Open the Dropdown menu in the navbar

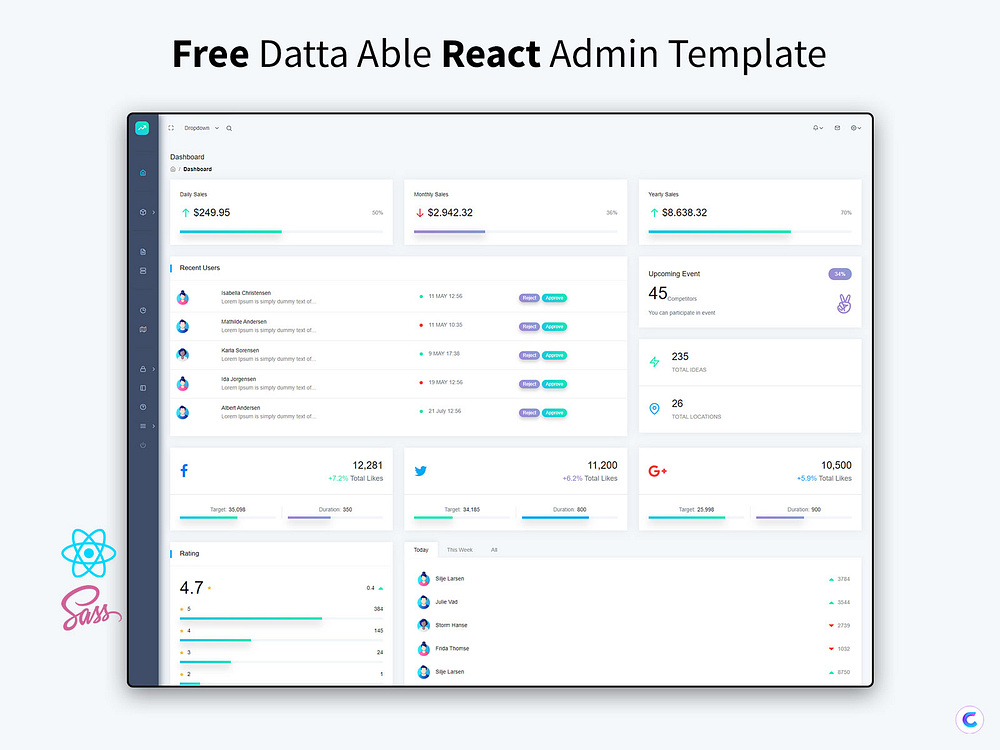pyautogui.click(x=197, y=128)
